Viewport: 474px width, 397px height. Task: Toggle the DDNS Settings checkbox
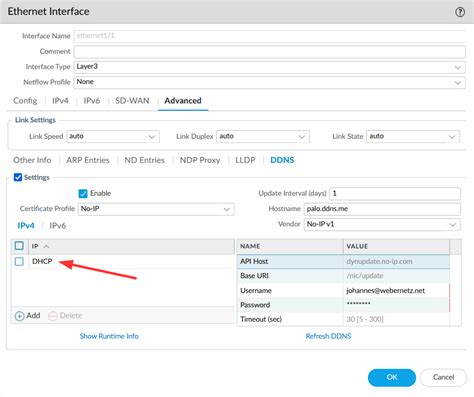tap(18, 177)
